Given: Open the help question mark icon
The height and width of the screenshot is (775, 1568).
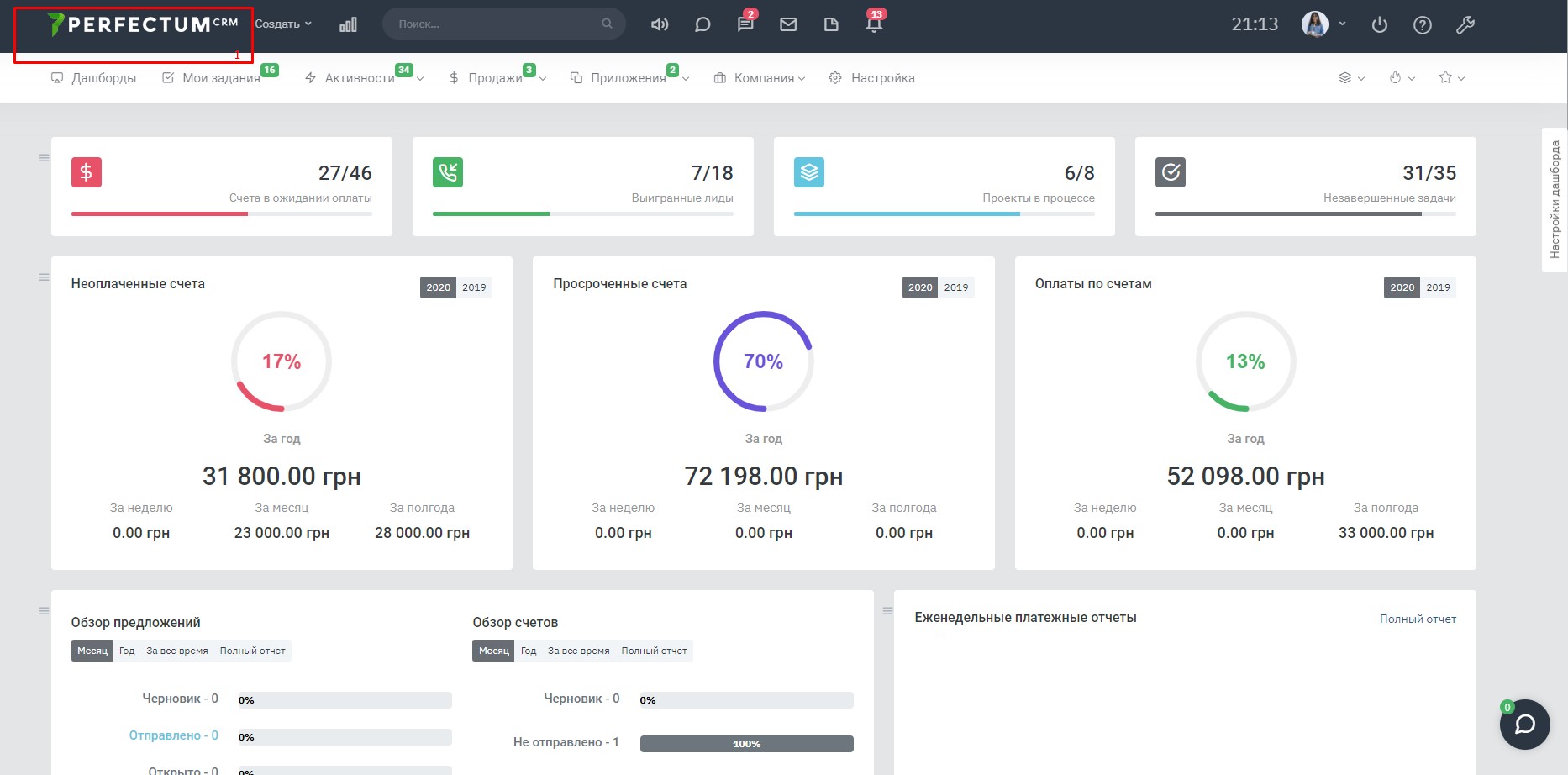Looking at the screenshot, I should pos(1422,24).
